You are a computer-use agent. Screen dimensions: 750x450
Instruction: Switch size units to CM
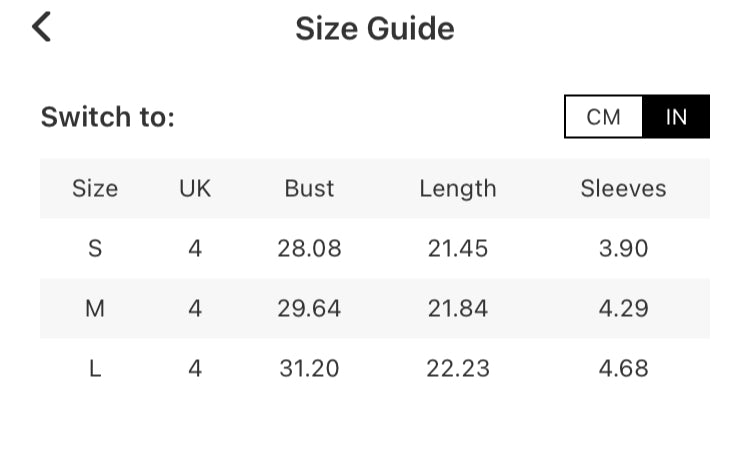[603, 117]
